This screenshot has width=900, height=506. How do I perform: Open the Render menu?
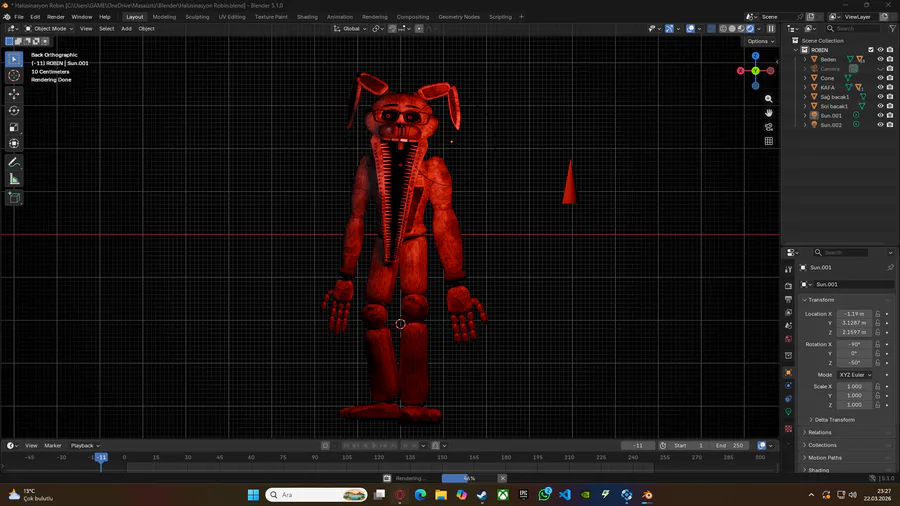coord(56,17)
